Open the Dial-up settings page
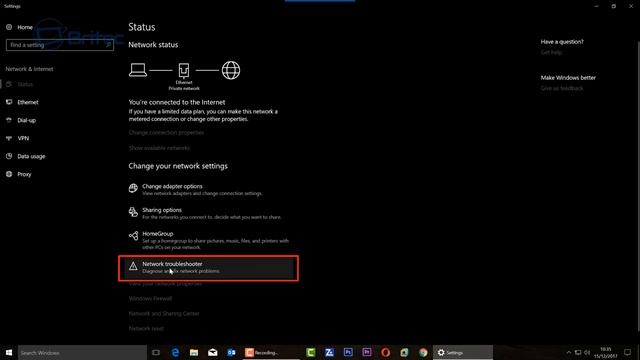The image size is (640, 360). [27, 120]
